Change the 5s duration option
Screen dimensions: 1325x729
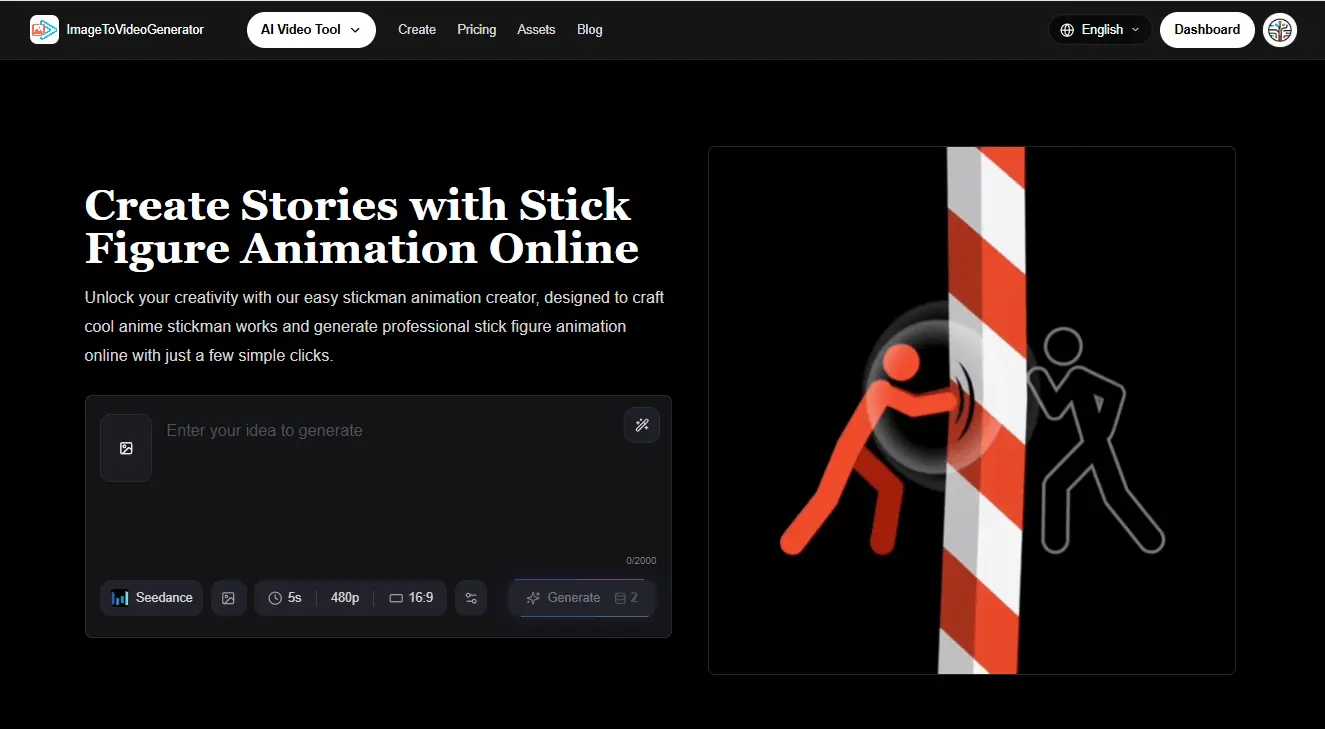[x=285, y=598]
